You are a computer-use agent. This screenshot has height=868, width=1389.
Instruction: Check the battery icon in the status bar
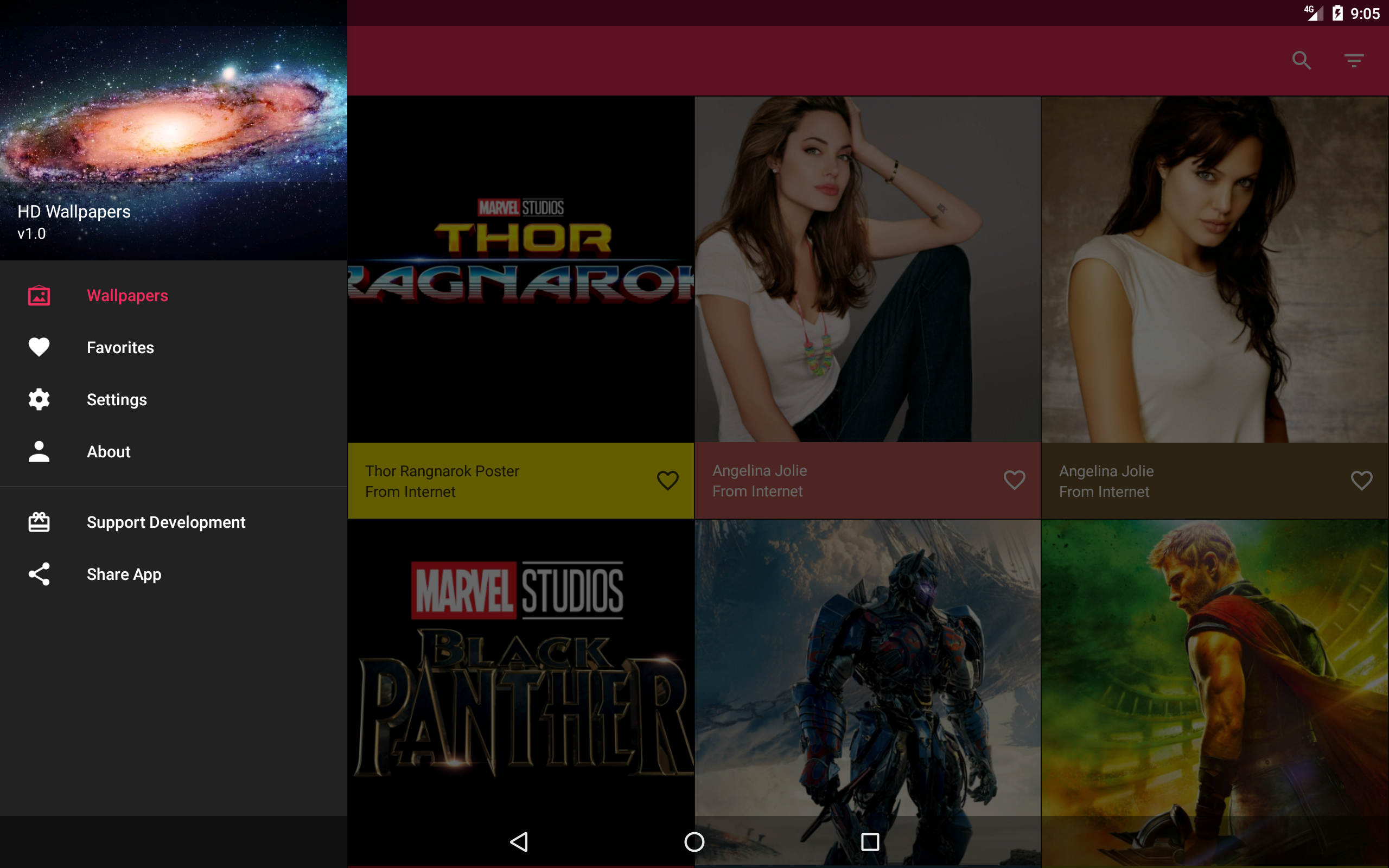[x=1337, y=13]
